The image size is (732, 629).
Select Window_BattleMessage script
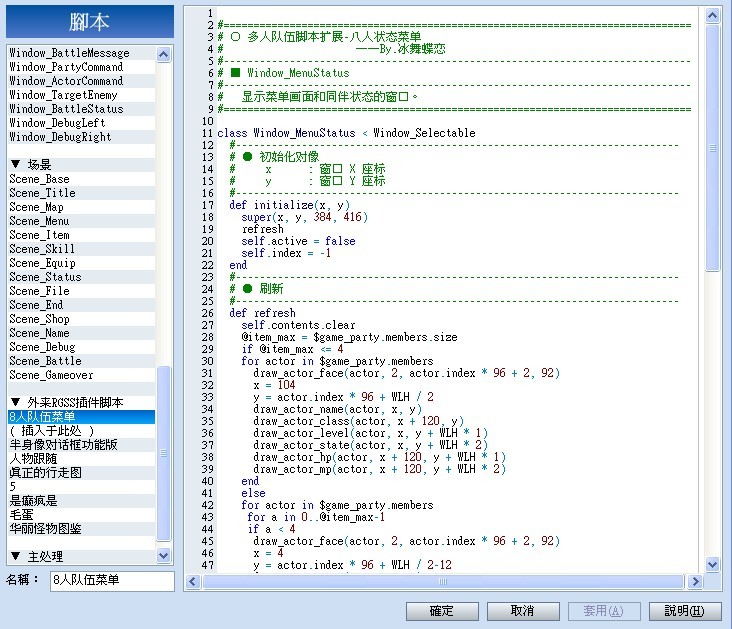coord(81,53)
